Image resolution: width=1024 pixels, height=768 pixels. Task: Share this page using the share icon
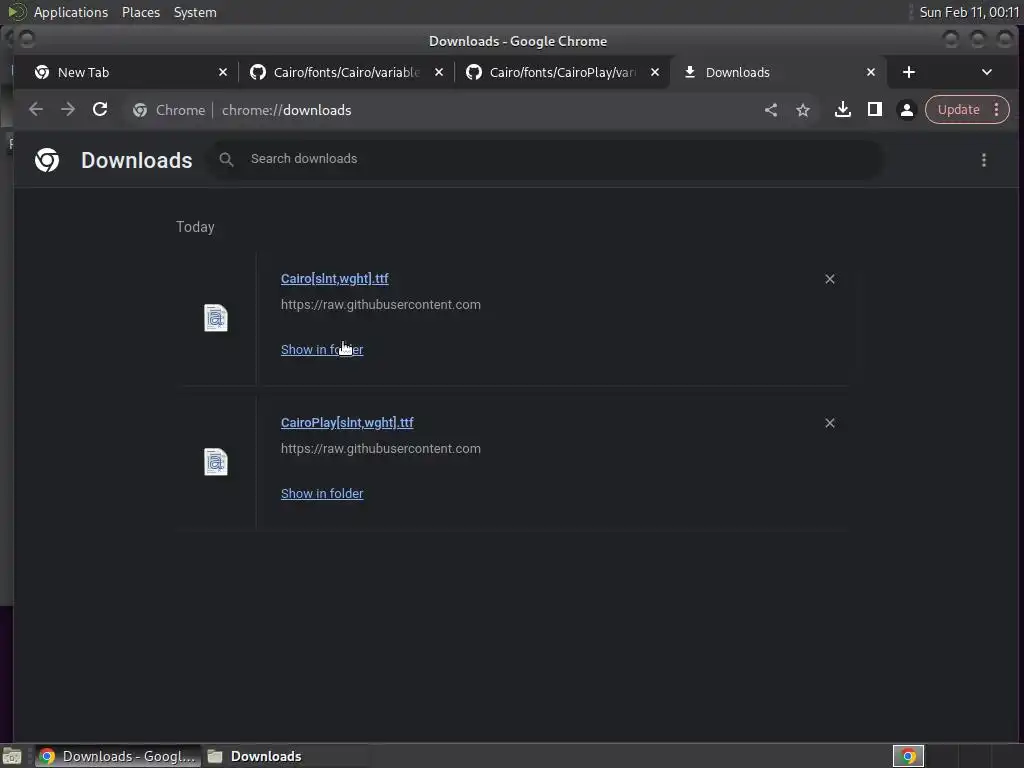pyautogui.click(x=771, y=110)
